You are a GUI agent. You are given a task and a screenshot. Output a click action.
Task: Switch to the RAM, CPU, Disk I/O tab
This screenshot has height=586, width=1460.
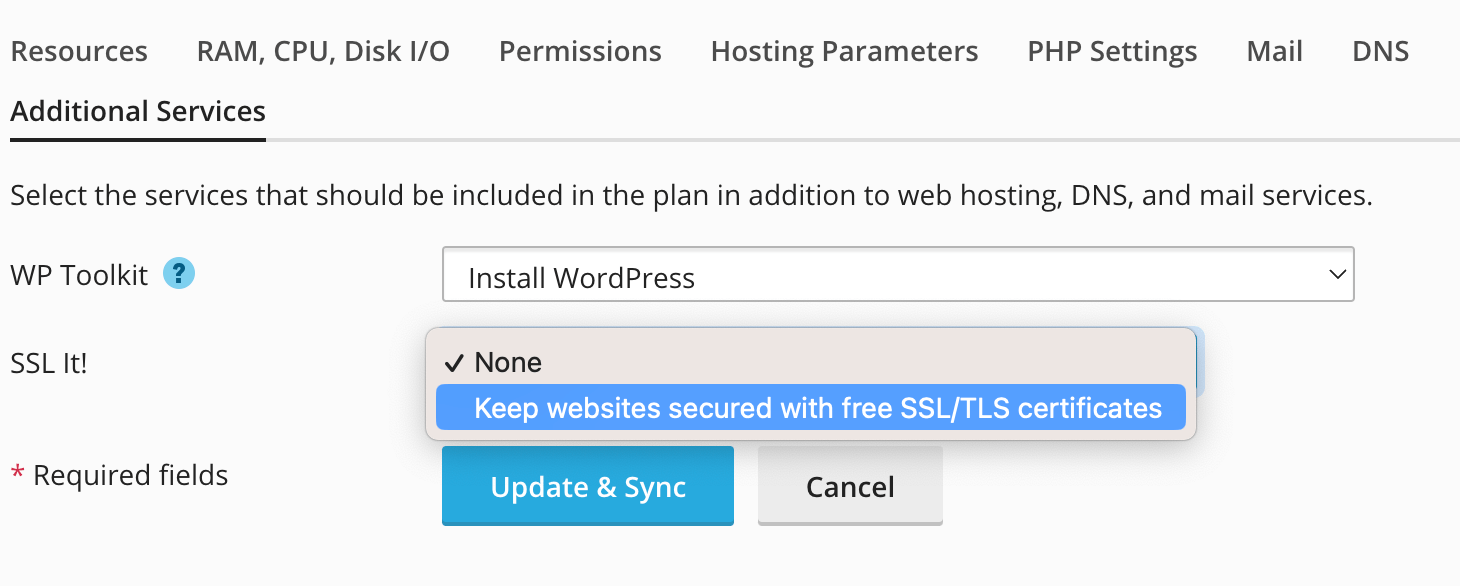coord(323,52)
